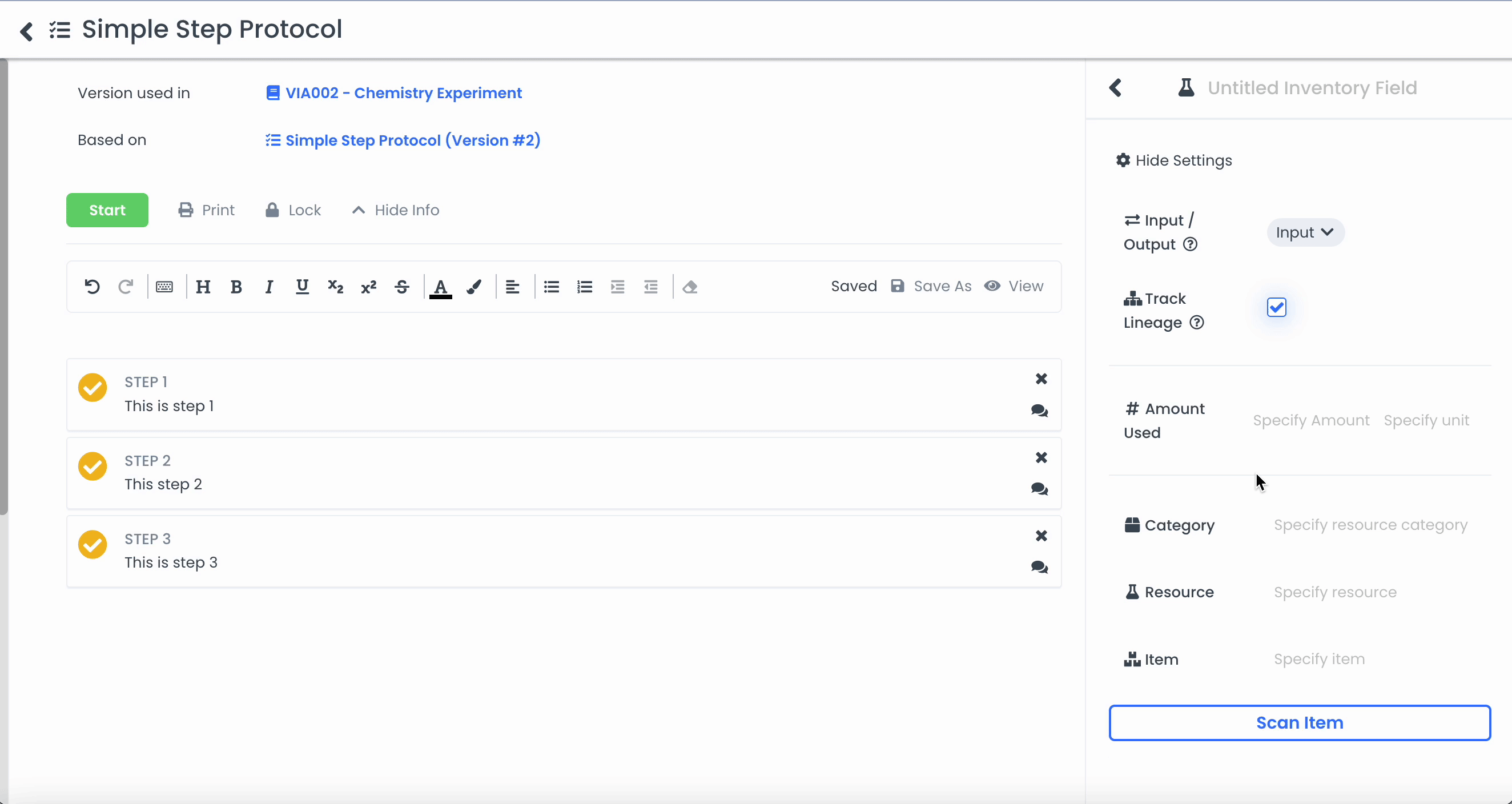This screenshot has height=804, width=1512.
Task: Open the Input/Output dropdown
Action: tap(1305, 232)
